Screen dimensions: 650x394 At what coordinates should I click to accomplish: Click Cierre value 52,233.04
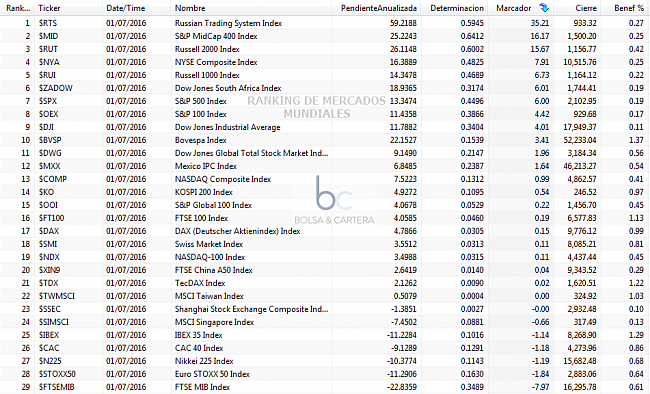(580, 140)
